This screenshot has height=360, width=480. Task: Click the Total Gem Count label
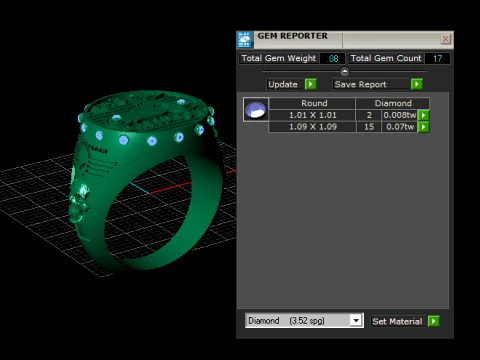(386, 58)
